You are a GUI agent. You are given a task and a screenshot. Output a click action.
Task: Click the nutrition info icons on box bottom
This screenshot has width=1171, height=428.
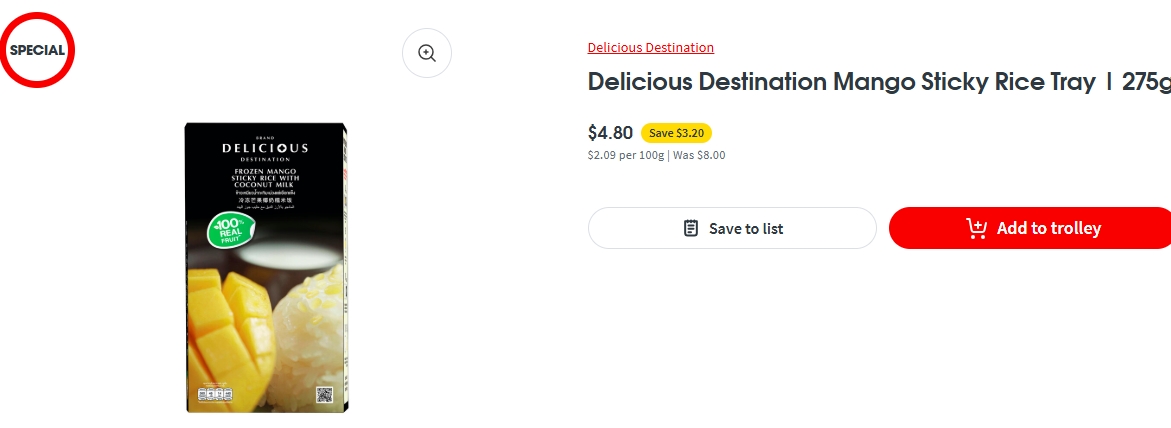214,394
